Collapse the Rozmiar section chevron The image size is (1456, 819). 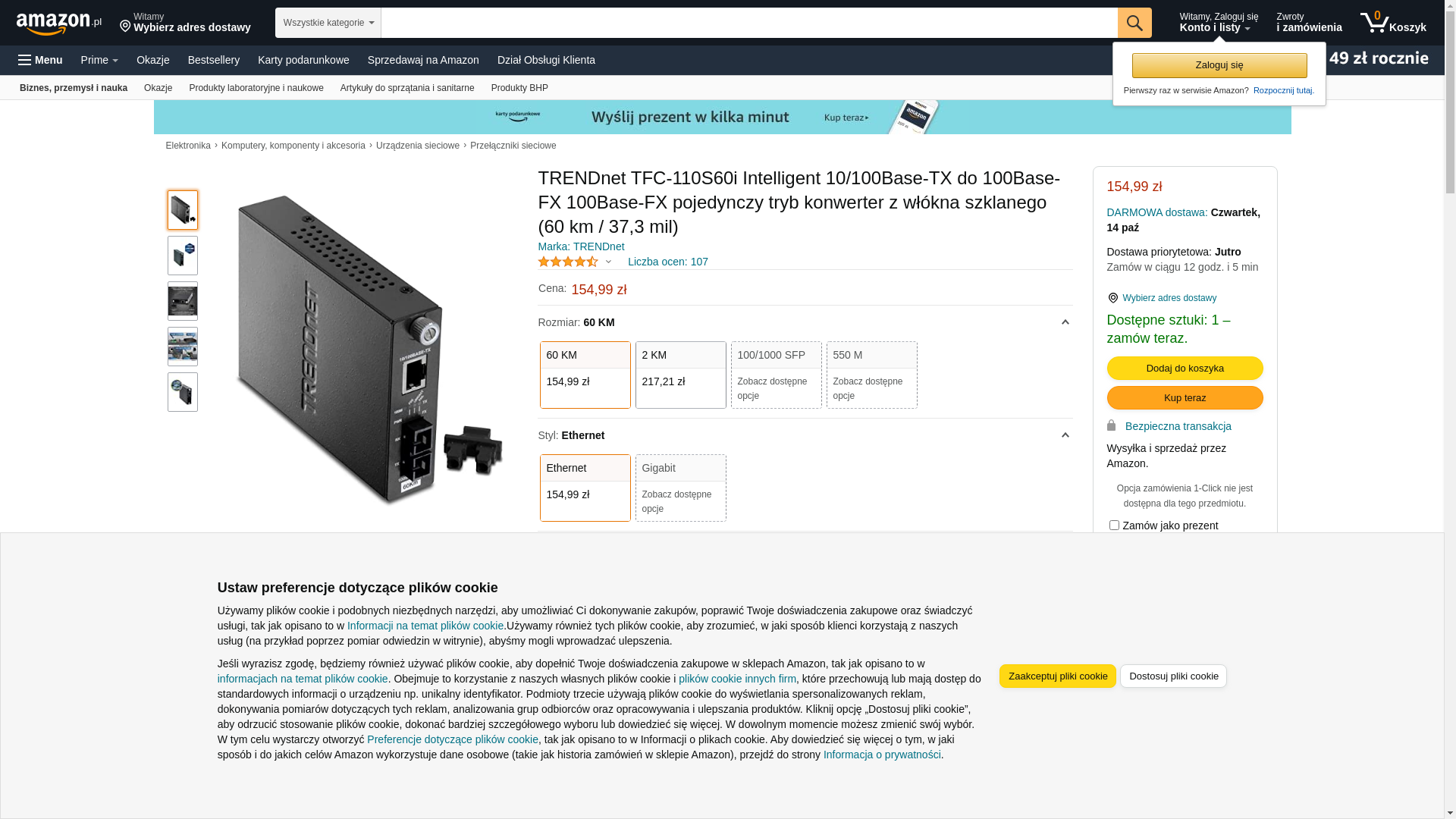[x=1065, y=322]
